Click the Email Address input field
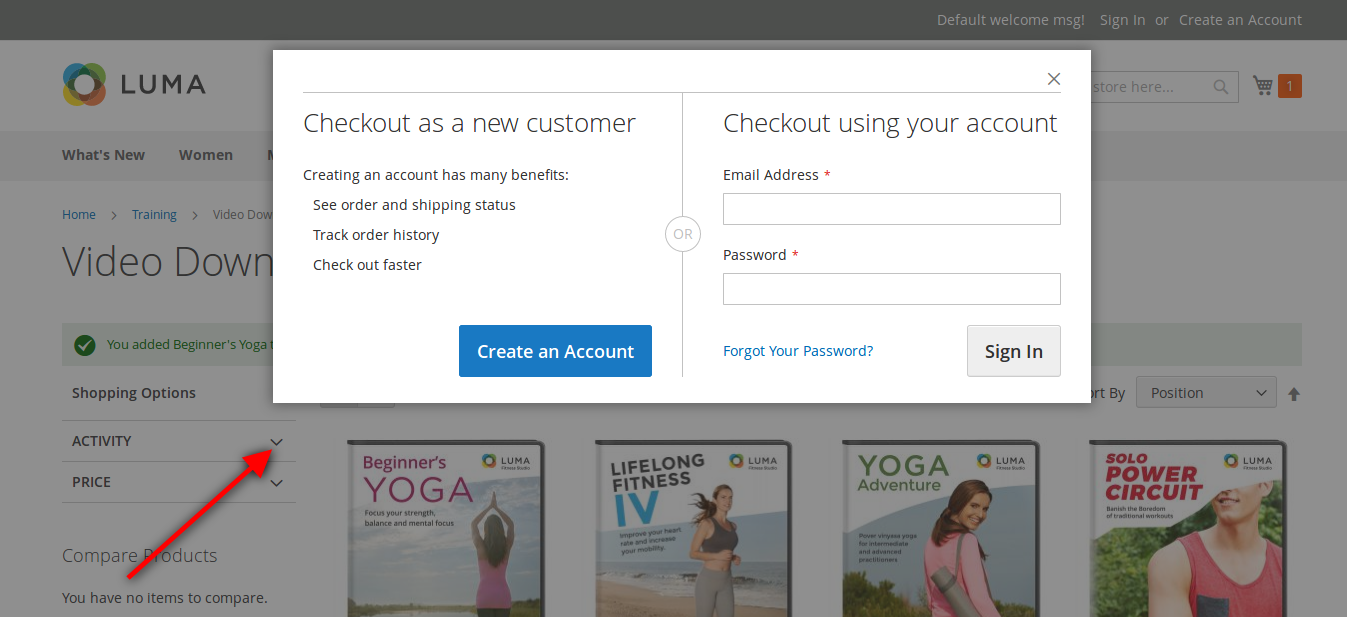This screenshot has width=1347, height=617. (891, 208)
